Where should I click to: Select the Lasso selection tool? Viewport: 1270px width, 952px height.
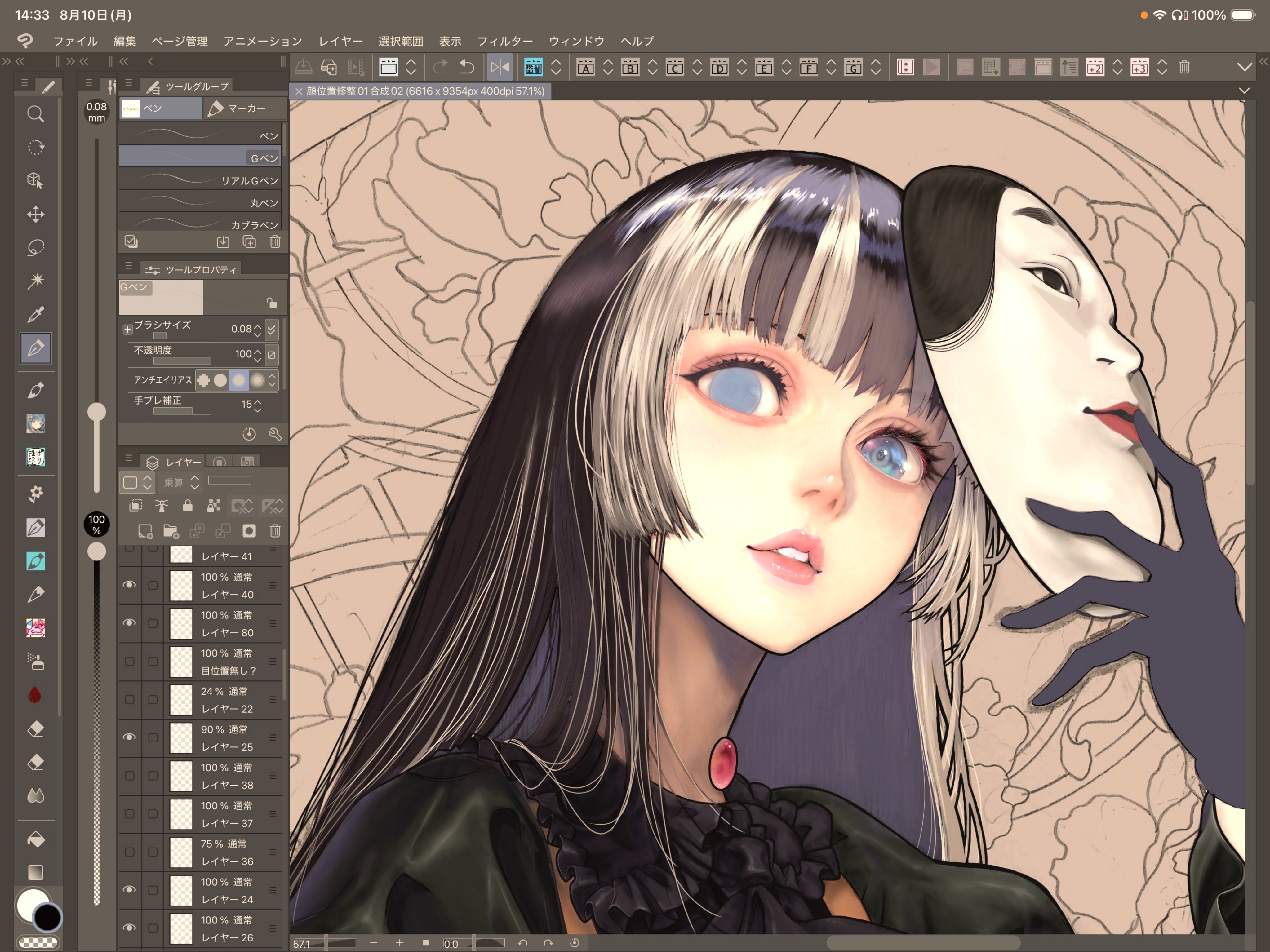(36, 247)
